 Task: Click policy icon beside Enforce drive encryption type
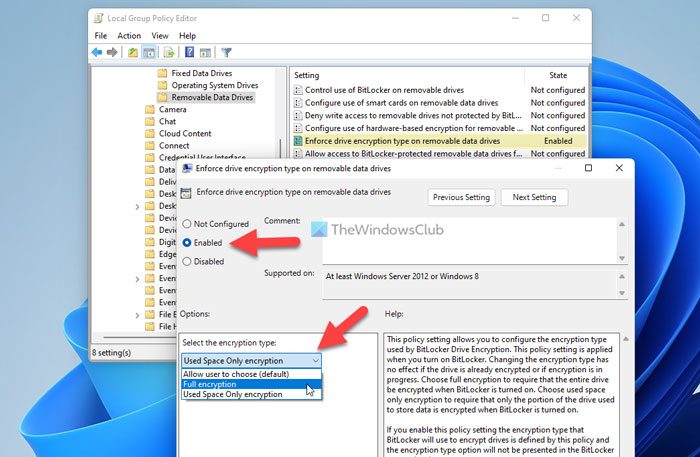[298, 141]
